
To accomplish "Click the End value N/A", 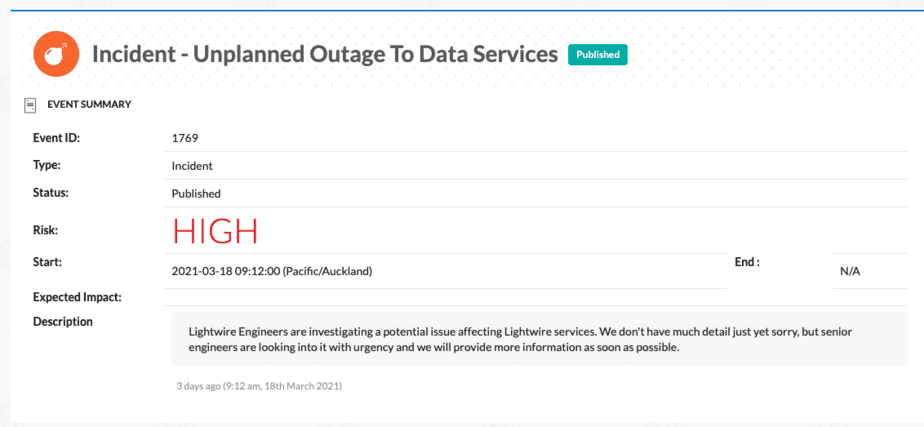I will (x=850, y=272).
